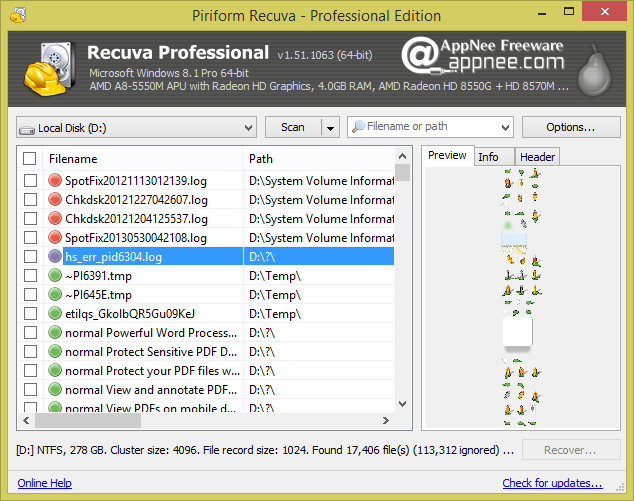
Task: Click the file list horizontal scrollbar thumb
Action: pyautogui.click(x=88, y=421)
